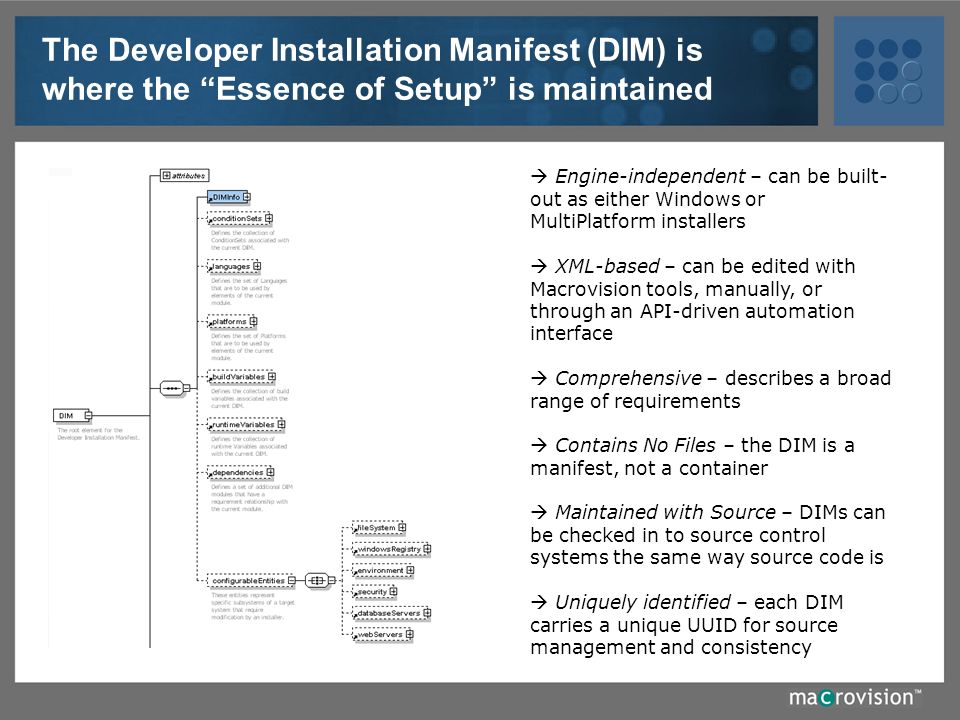Click the 'Maintained with Source' bullet text
Viewport: 960px width, 720px height.
tap(708, 534)
